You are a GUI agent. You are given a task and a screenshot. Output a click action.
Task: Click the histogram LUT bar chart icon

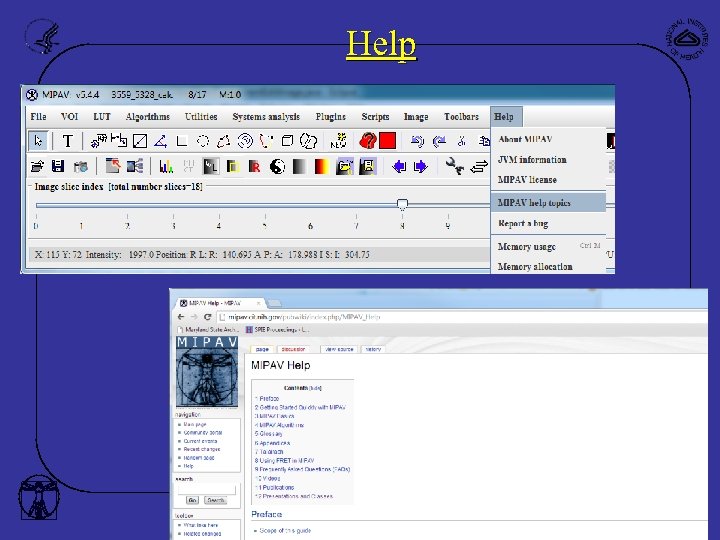point(166,166)
